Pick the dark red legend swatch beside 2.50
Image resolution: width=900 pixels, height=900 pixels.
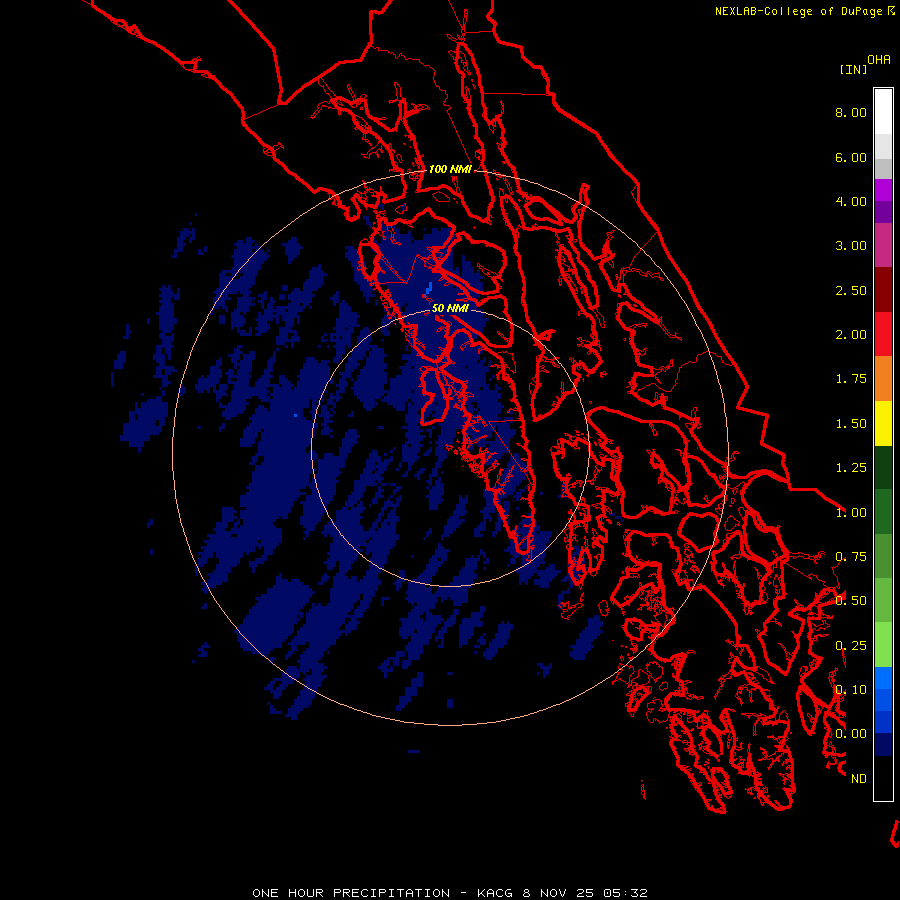click(x=883, y=290)
